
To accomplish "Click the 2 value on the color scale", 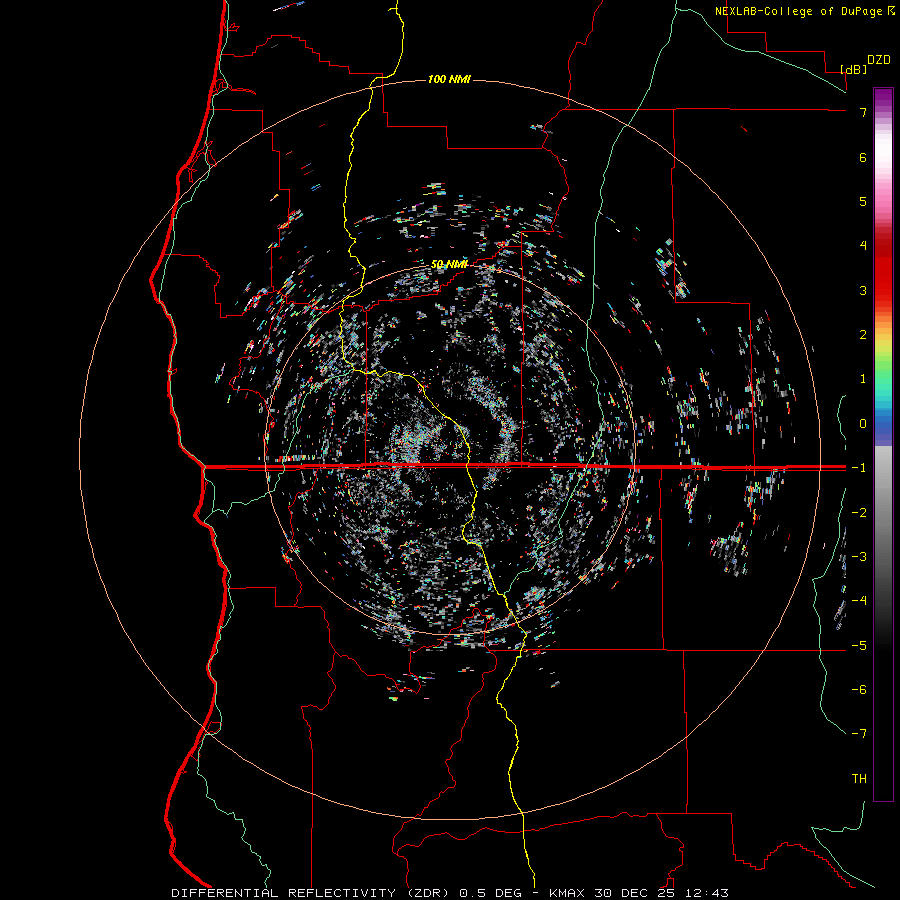I will [863, 335].
